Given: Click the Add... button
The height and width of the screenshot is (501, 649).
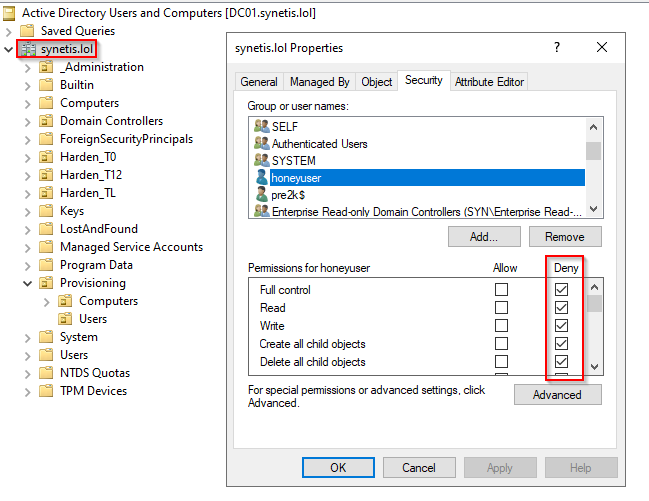Looking at the screenshot, I should [484, 237].
